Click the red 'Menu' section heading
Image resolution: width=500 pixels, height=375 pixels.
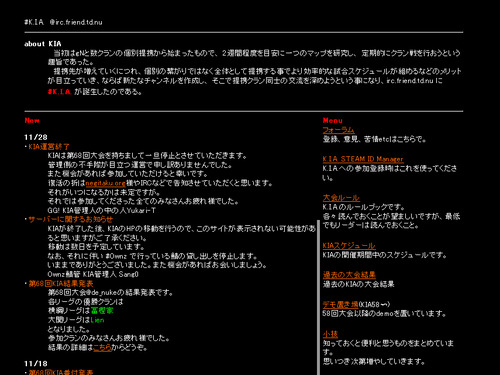(333, 120)
